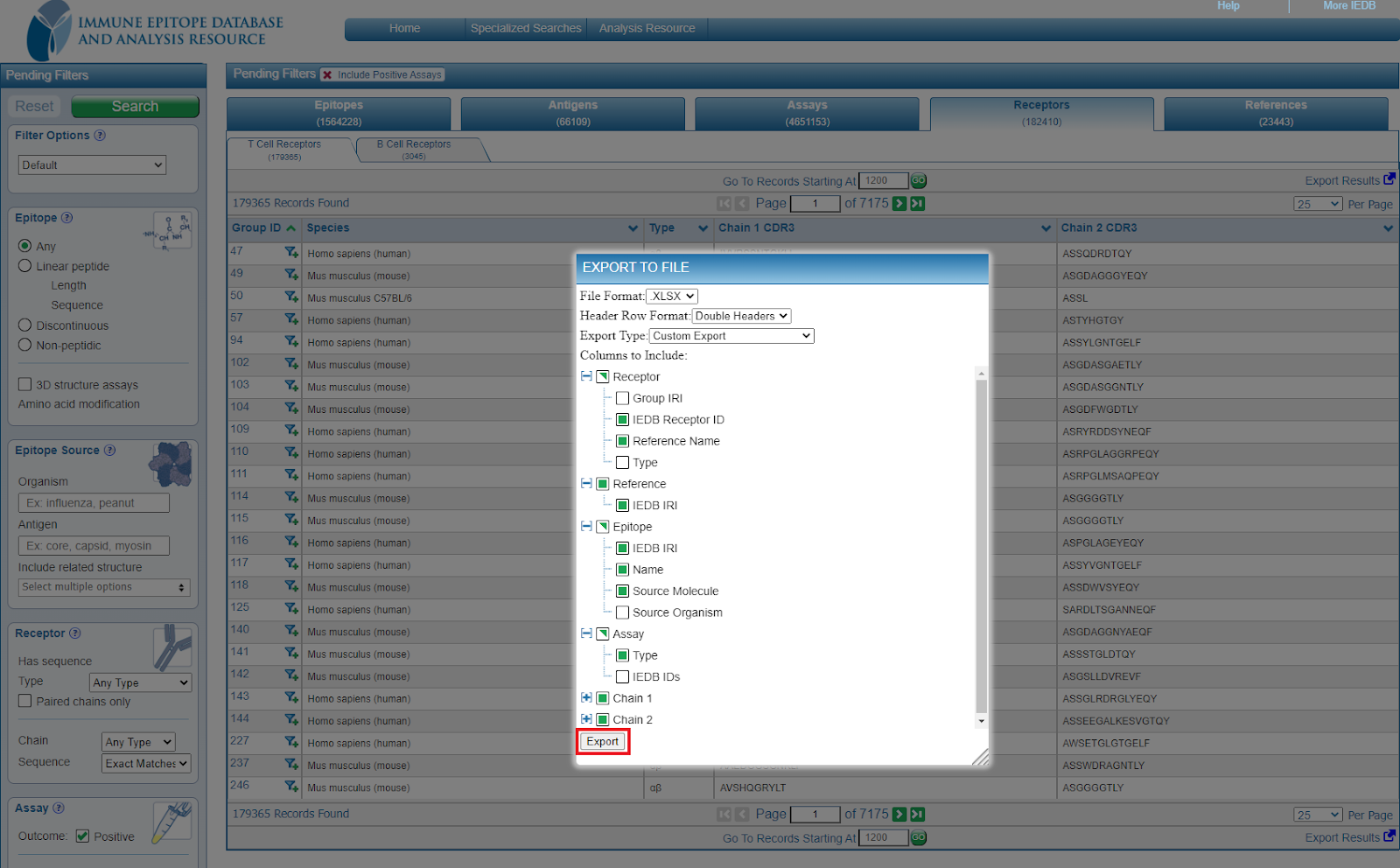
Task: Remove the Include Positive Assays pending filter
Action: coord(327,75)
